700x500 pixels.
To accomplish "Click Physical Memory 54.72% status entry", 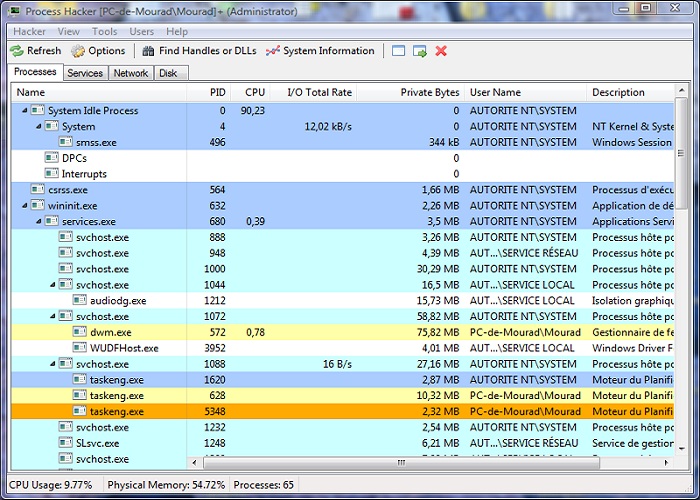I will [166, 485].
